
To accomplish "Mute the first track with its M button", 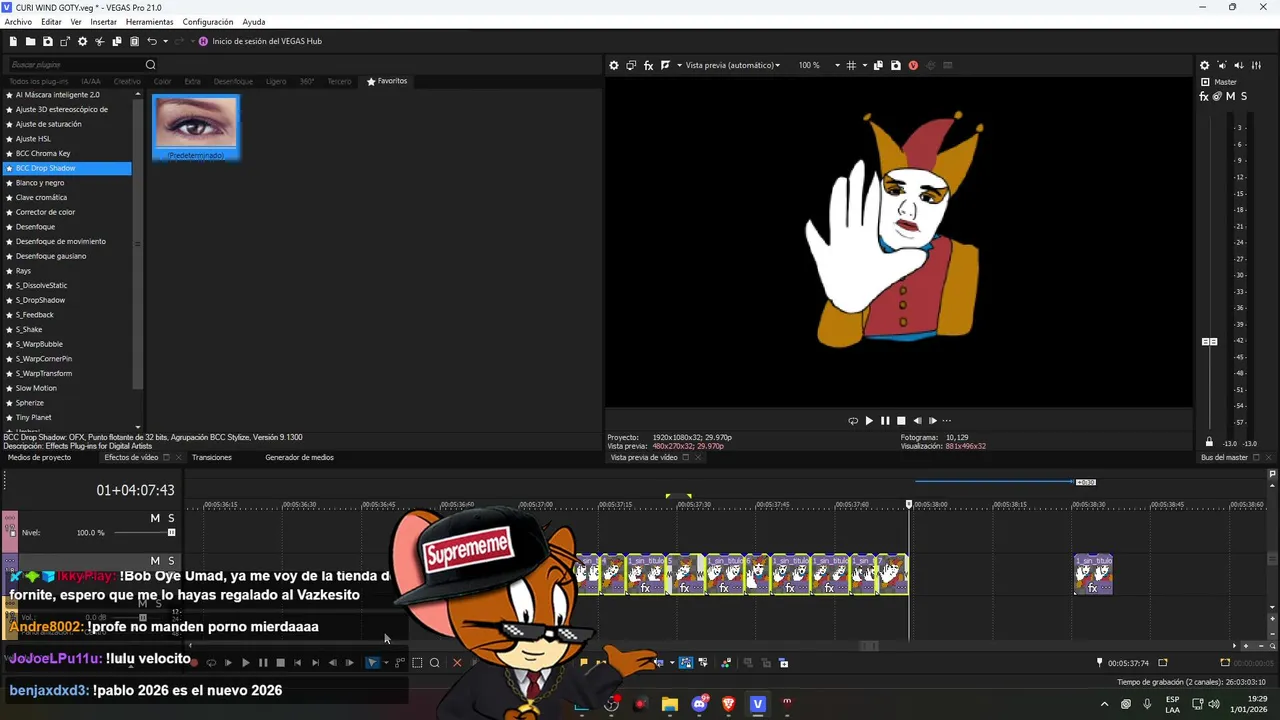I will [155, 518].
